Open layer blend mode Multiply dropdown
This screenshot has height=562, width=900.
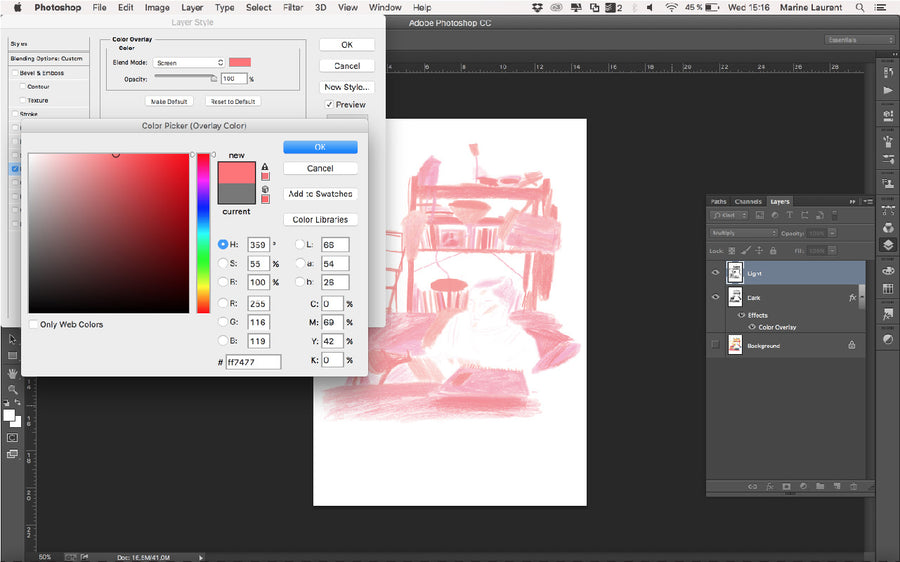743,233
